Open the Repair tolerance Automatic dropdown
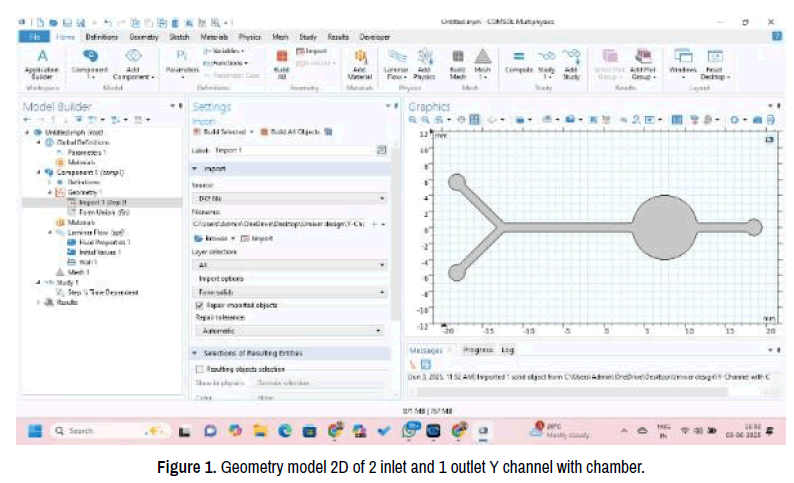Screen dimensions: 794x483 (288, 329)
